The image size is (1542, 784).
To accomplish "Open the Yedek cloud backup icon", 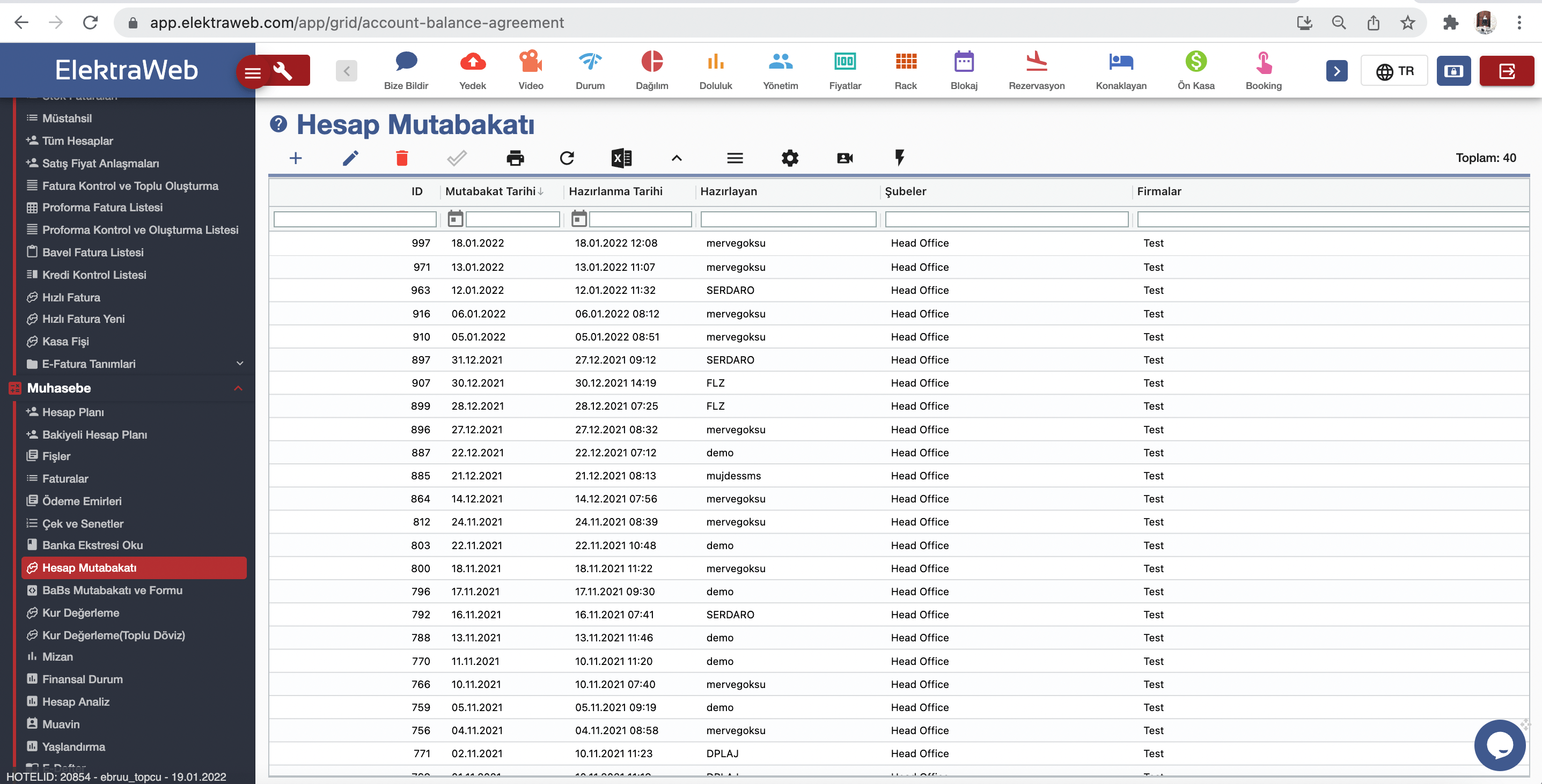I will pyautogui.click(x=472, y=62).
